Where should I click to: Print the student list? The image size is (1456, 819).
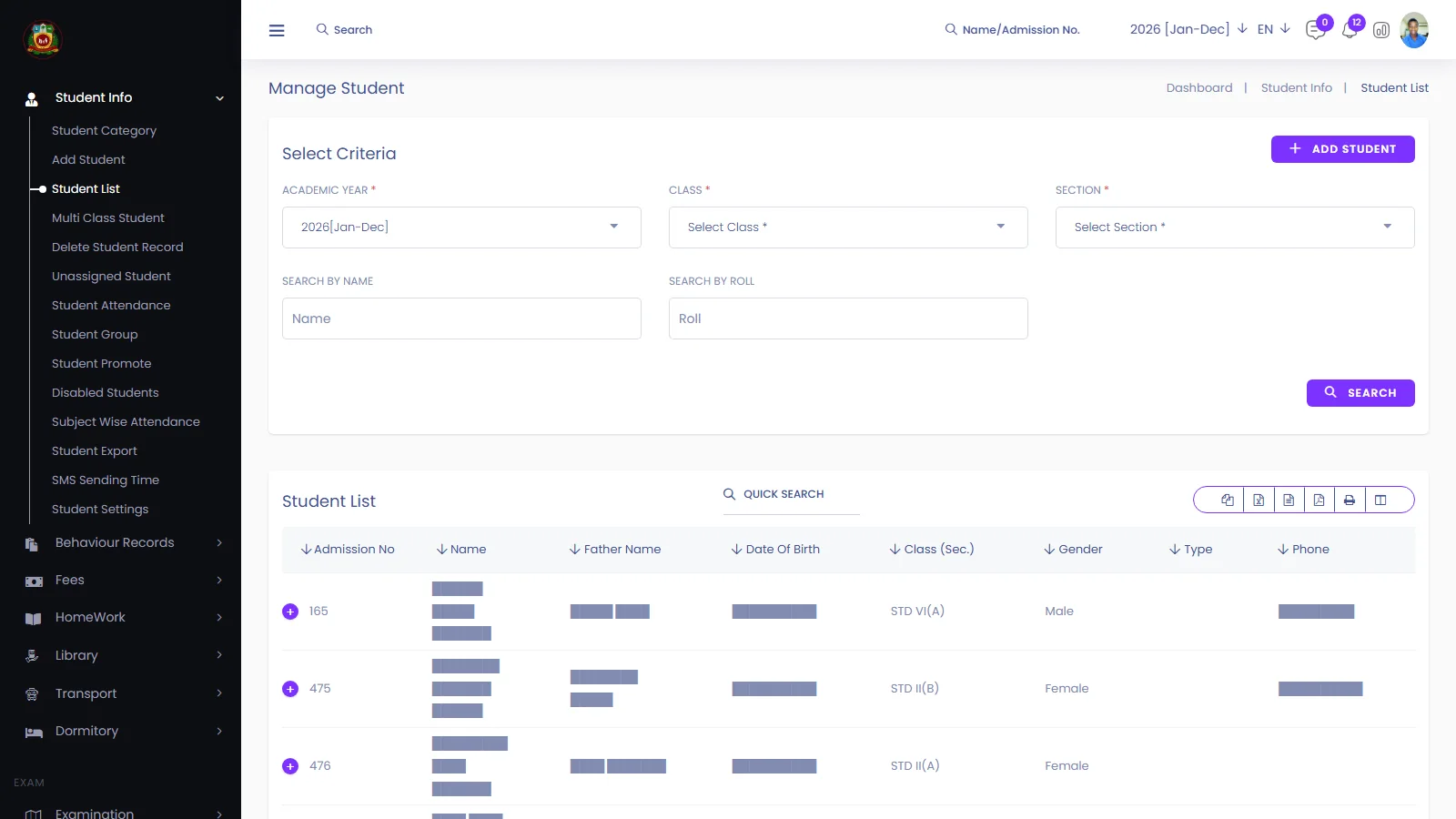coord(1350,500)
